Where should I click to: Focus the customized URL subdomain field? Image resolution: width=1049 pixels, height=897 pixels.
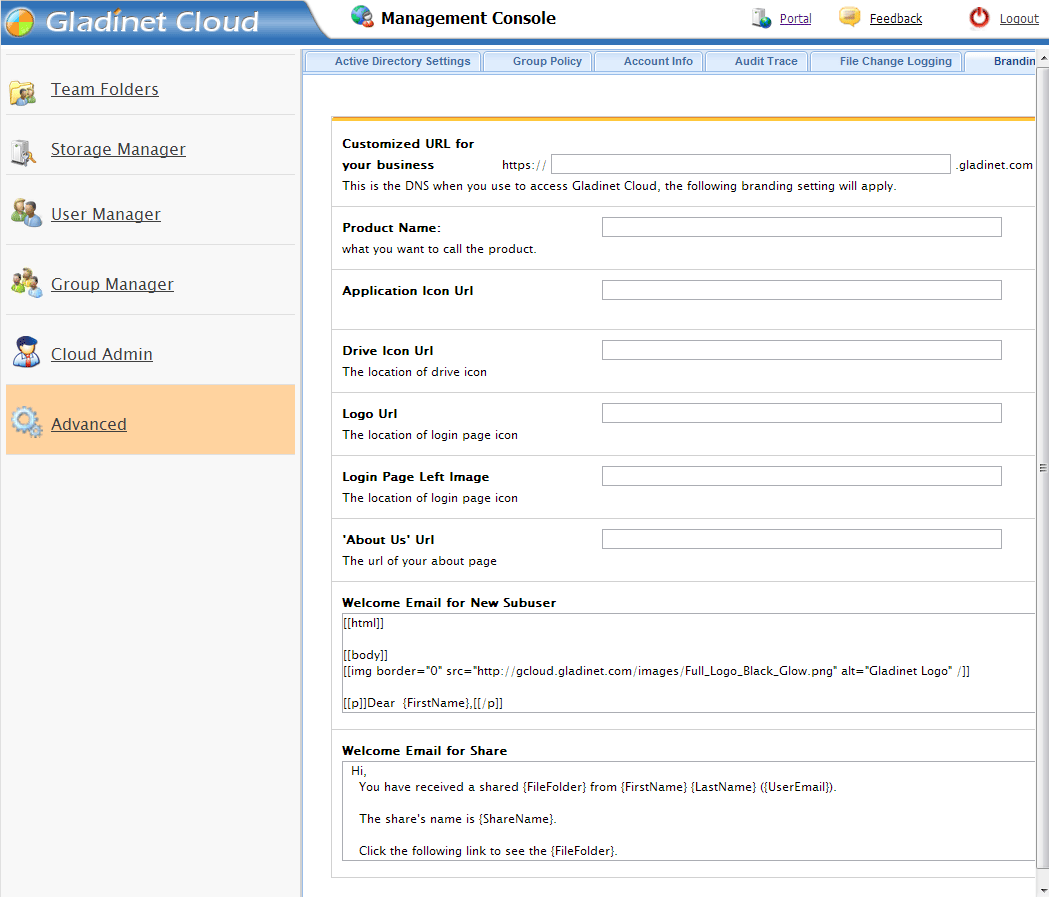[751, 165]
